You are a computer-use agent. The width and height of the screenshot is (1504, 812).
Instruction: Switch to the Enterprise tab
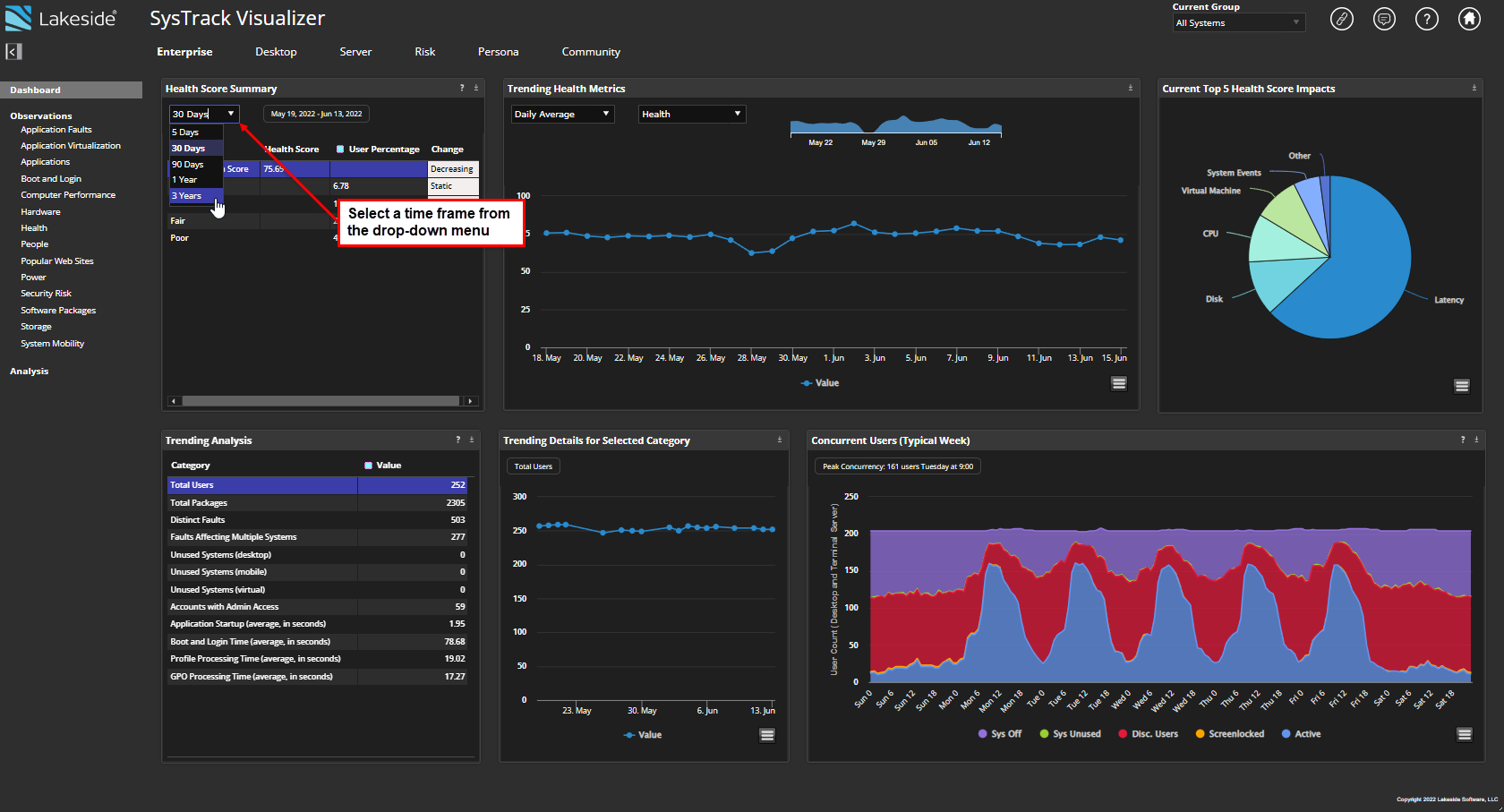pos(184,52)
